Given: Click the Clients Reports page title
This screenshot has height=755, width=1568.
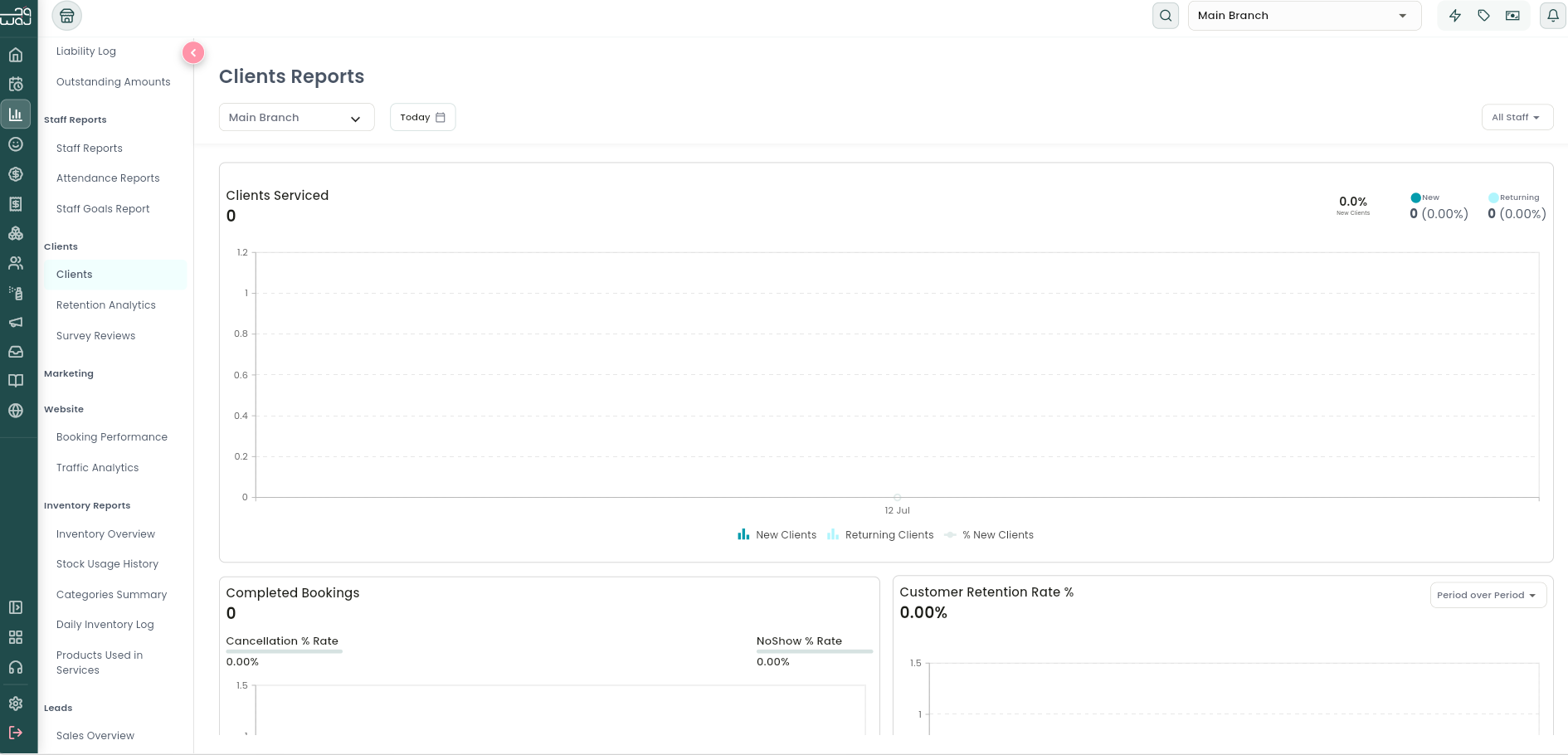Looking at the screenshot, I should click(292, 76).
